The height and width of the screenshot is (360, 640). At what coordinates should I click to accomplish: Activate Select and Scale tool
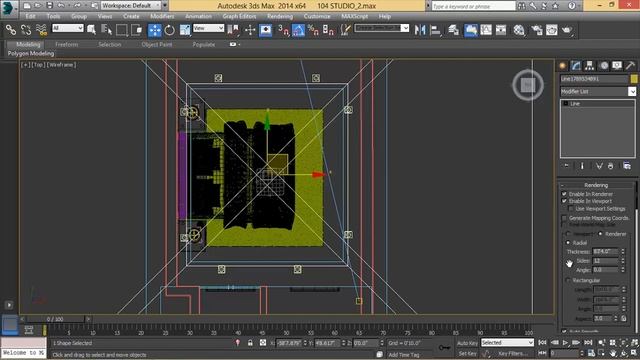click(185, 30)
